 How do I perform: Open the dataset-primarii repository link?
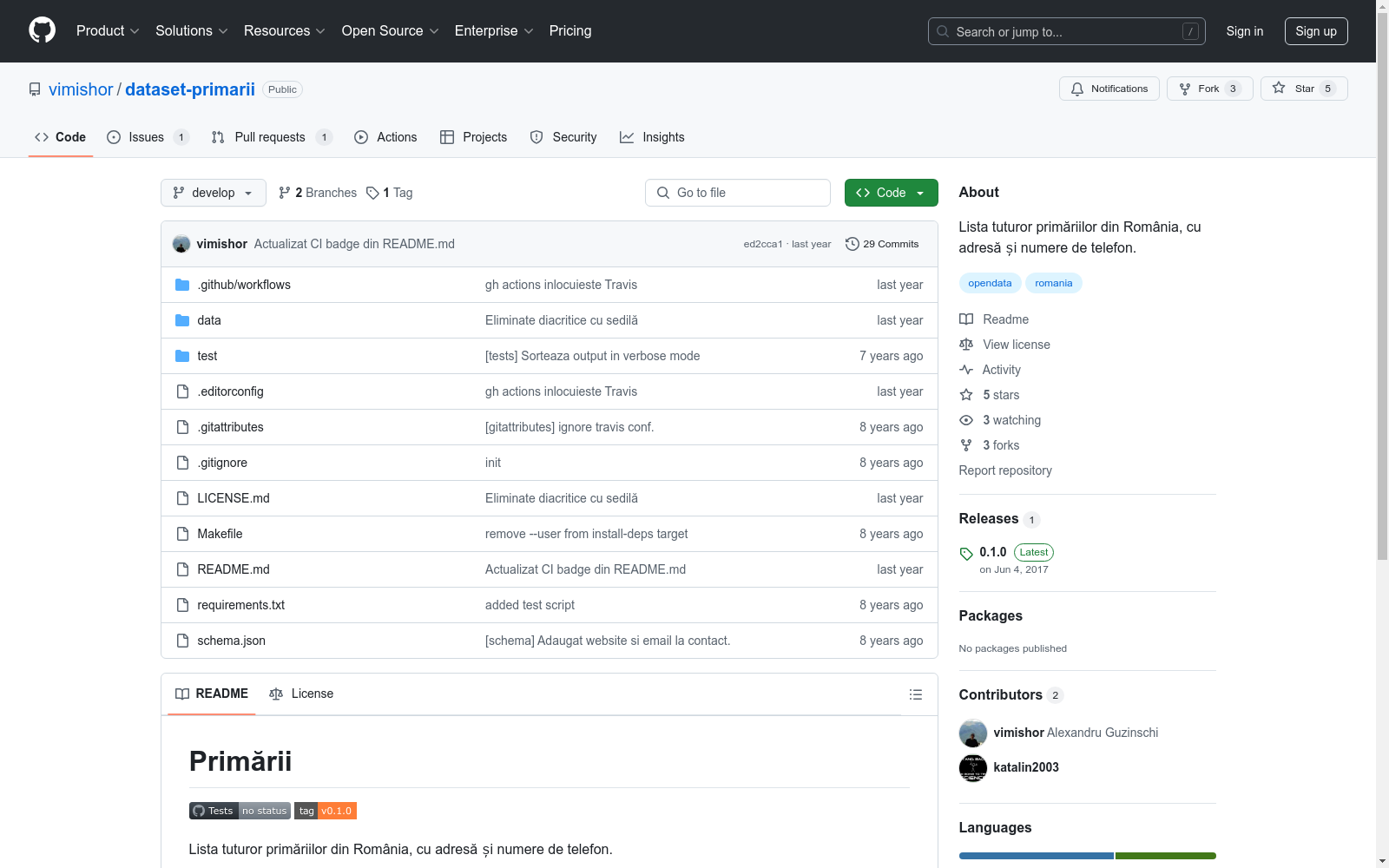tap(190, 89)
